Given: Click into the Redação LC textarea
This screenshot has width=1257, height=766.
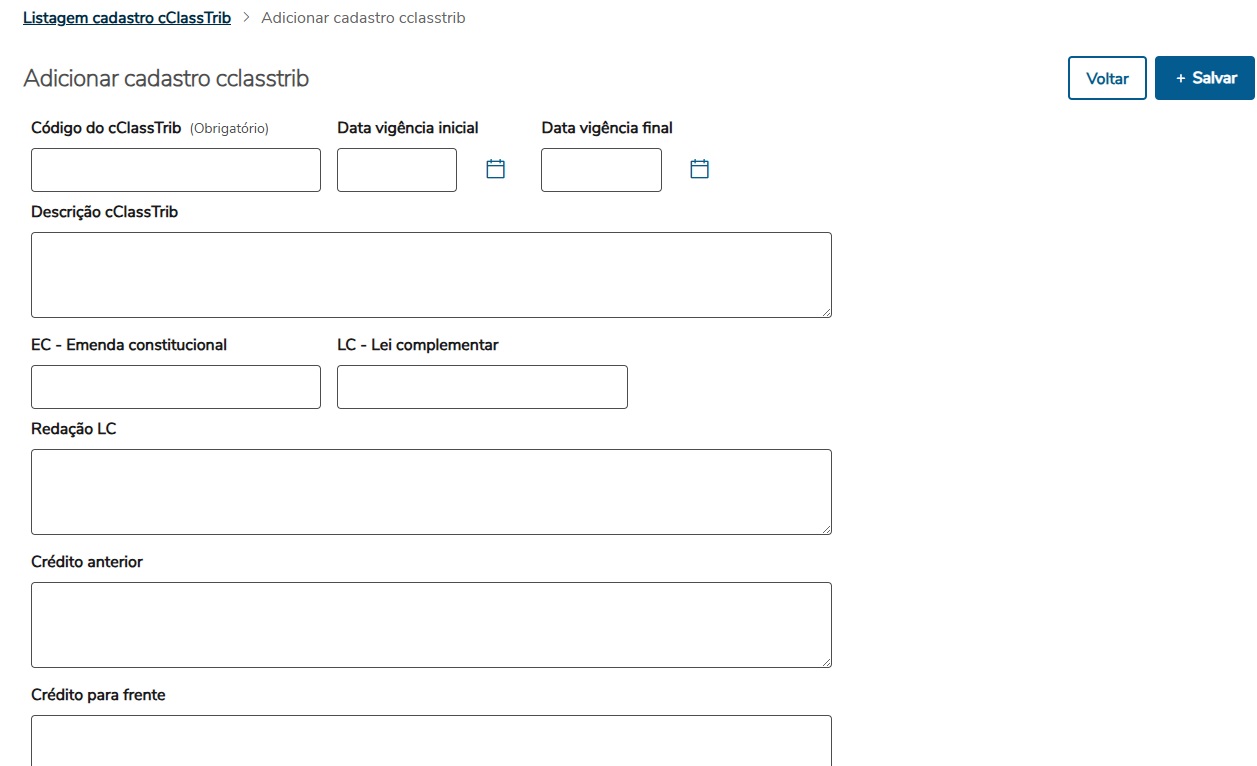Looking at the screenshot, I should click(x=431, y=492).
